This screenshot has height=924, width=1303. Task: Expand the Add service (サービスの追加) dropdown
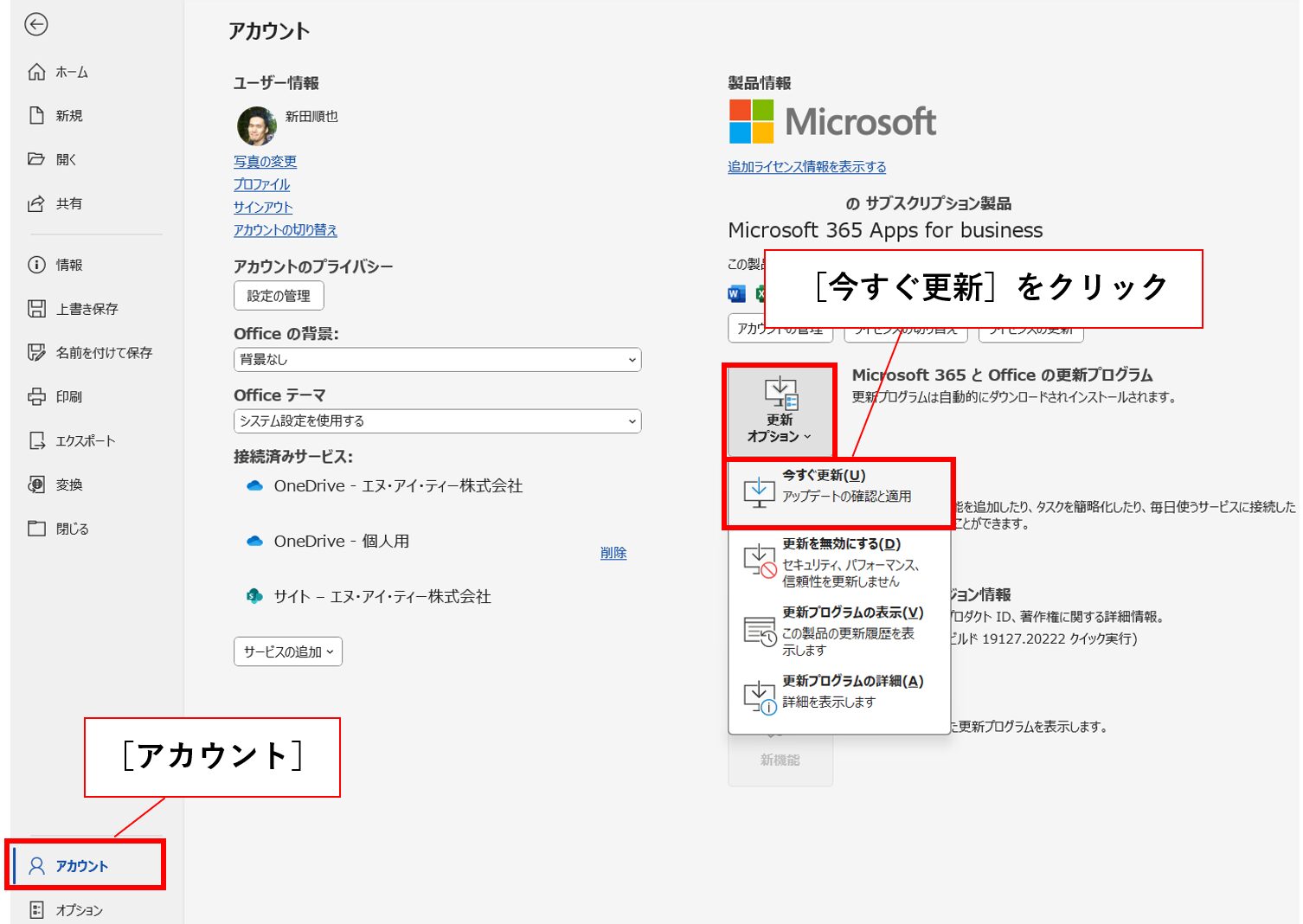(x=287, y=651)
